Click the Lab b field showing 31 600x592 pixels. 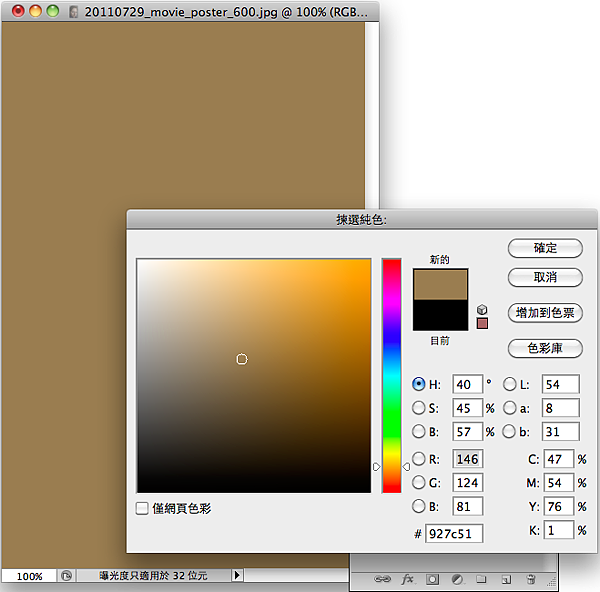pos(561,431)
